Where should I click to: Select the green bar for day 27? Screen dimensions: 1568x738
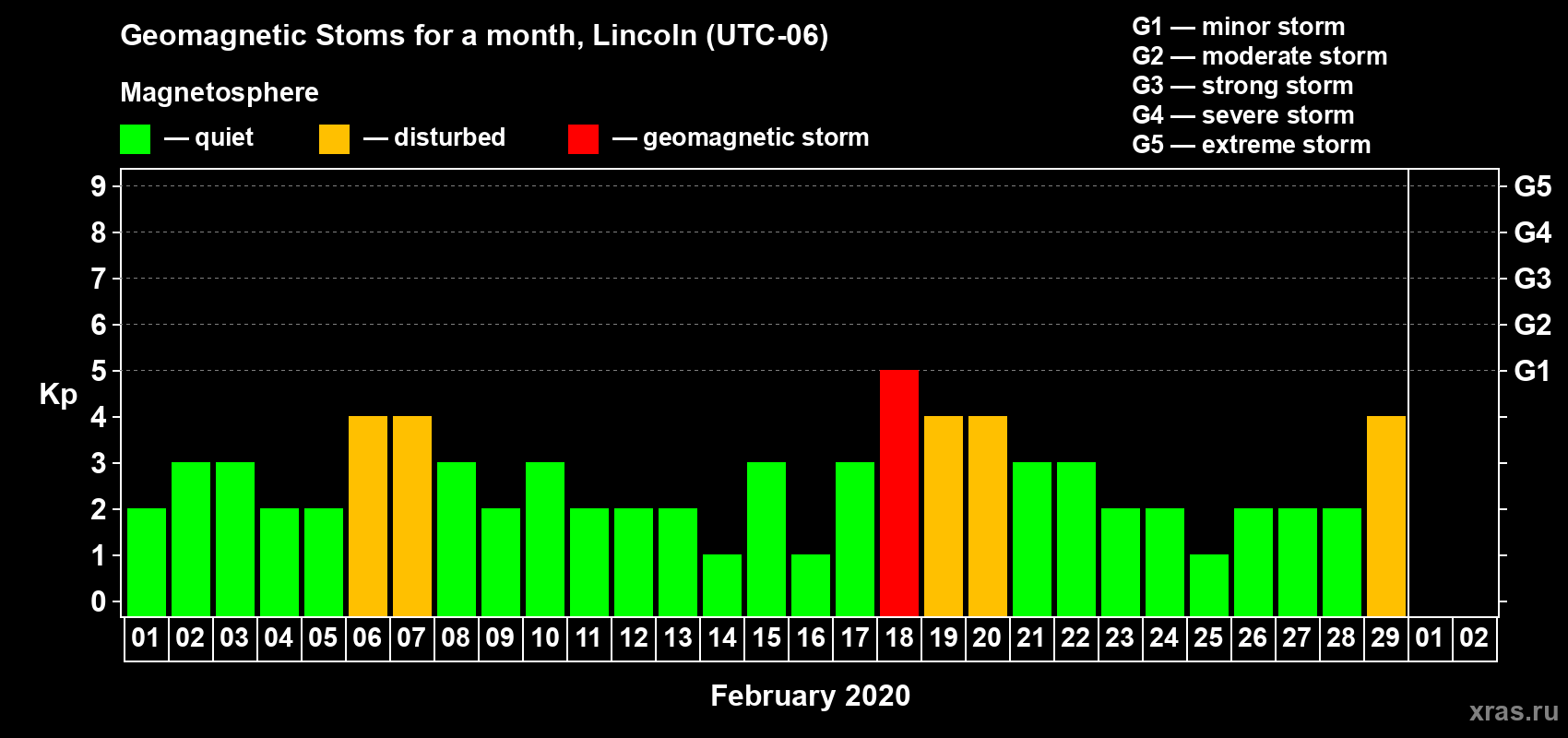(x=1298, y=562)
